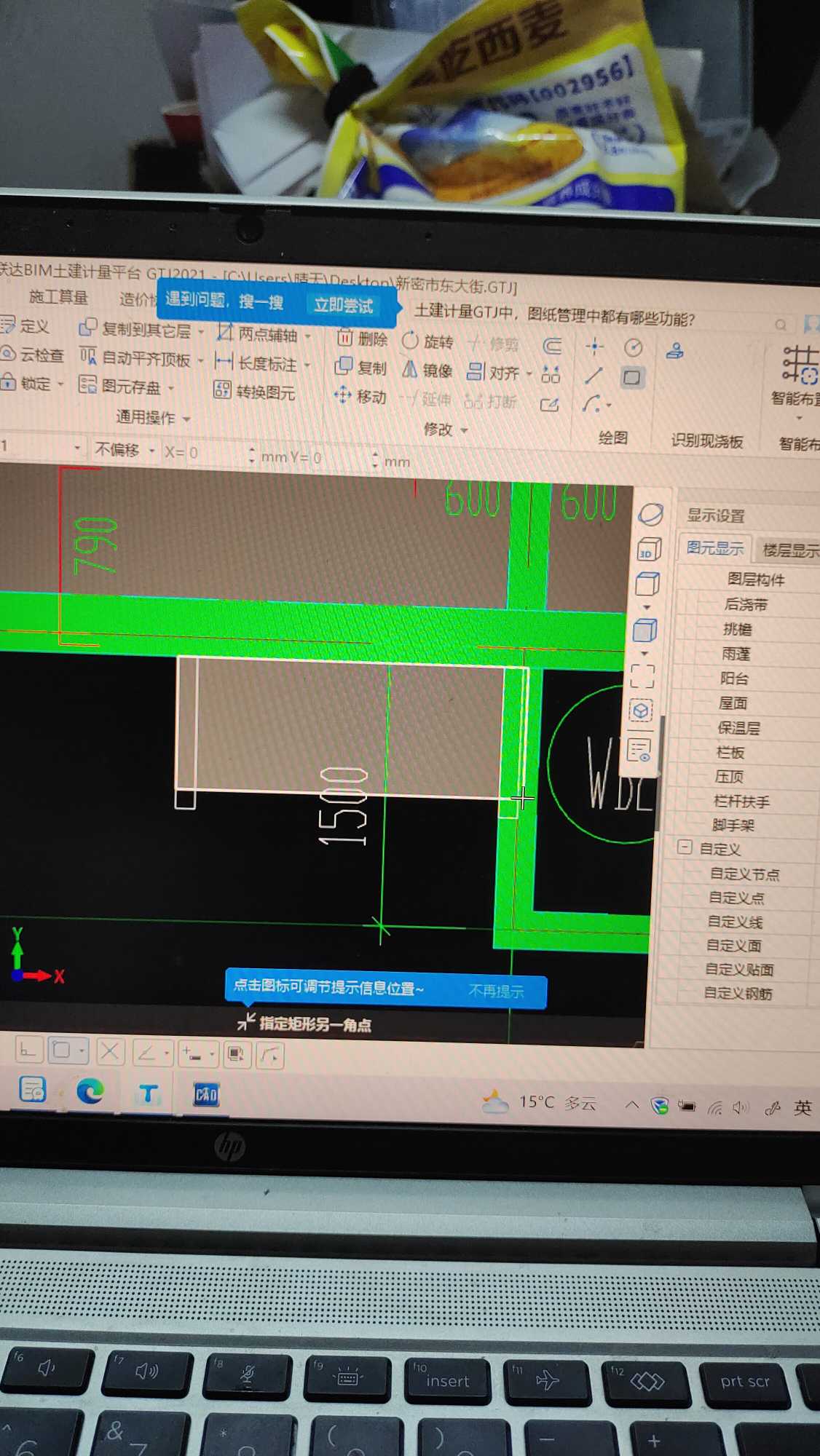Click the X value stepper arrows

(251, 455)
